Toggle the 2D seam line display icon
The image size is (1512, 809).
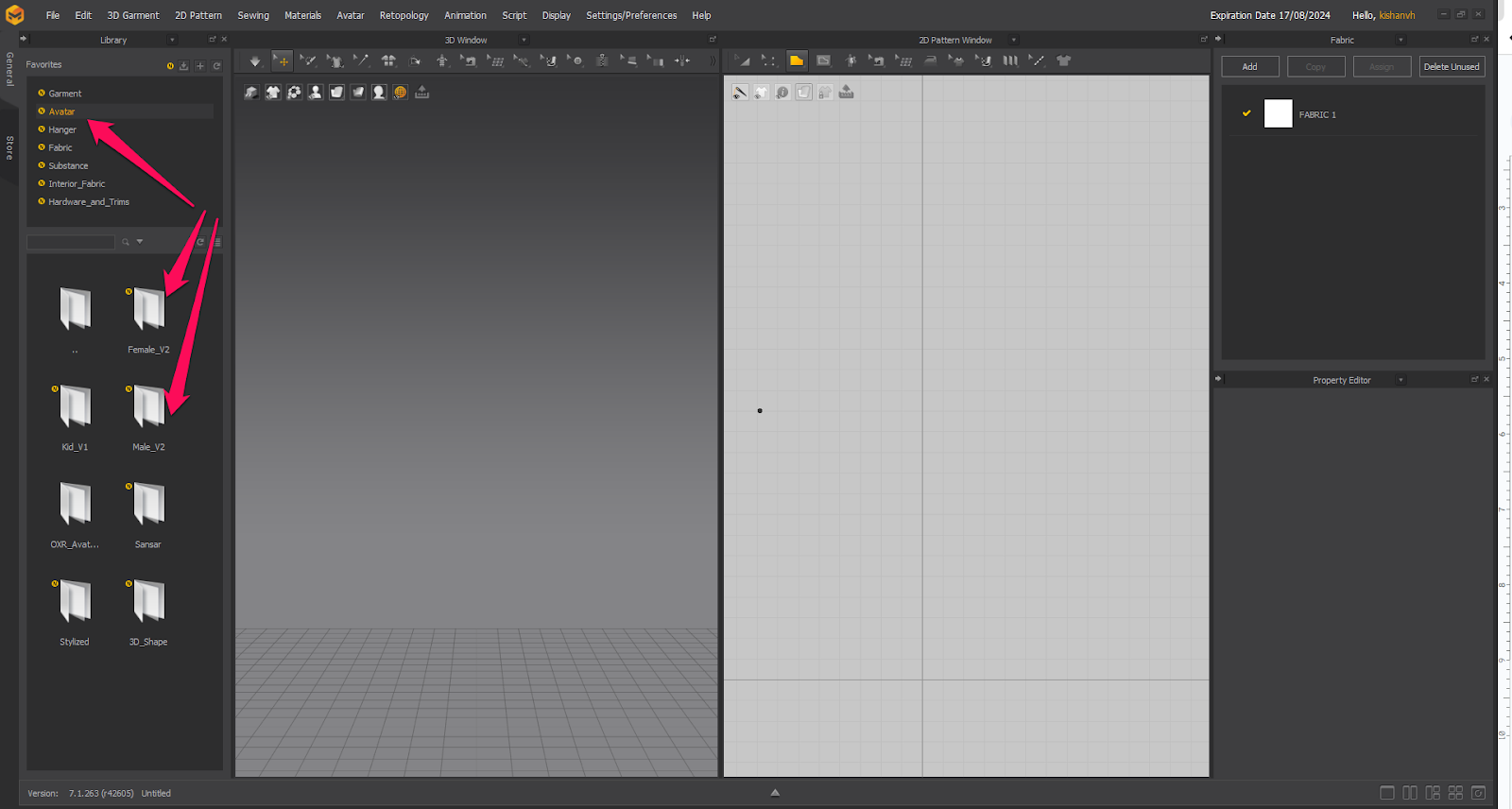[740, 92]
